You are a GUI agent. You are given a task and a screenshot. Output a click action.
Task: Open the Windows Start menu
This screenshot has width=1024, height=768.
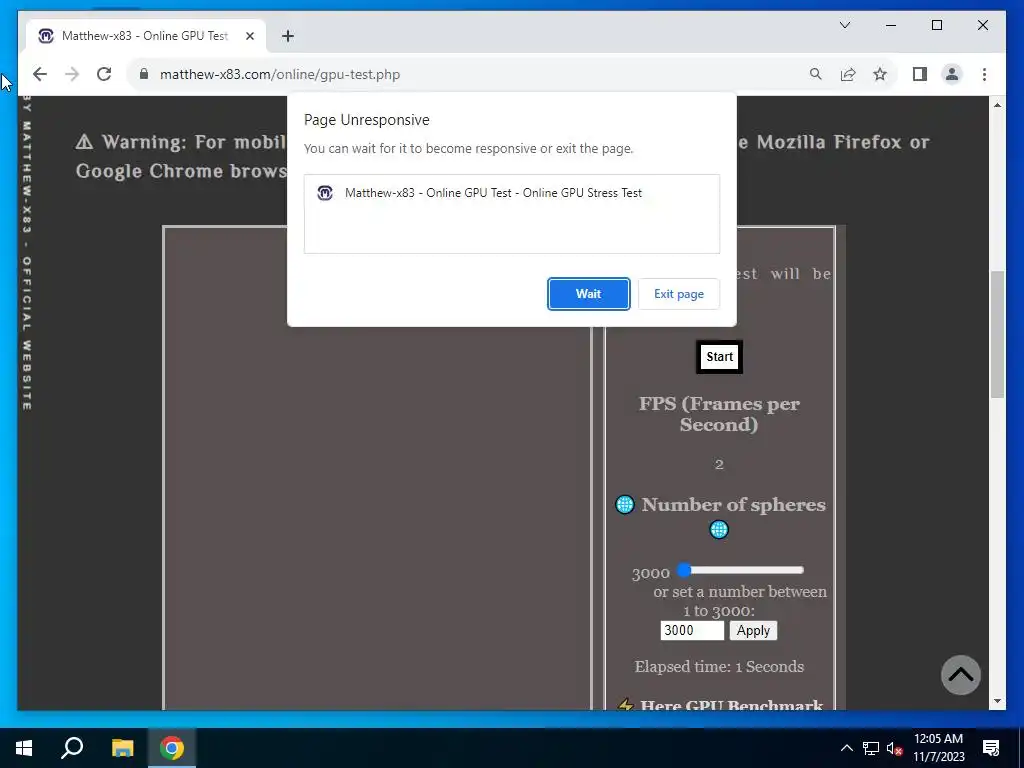(24, 748)
